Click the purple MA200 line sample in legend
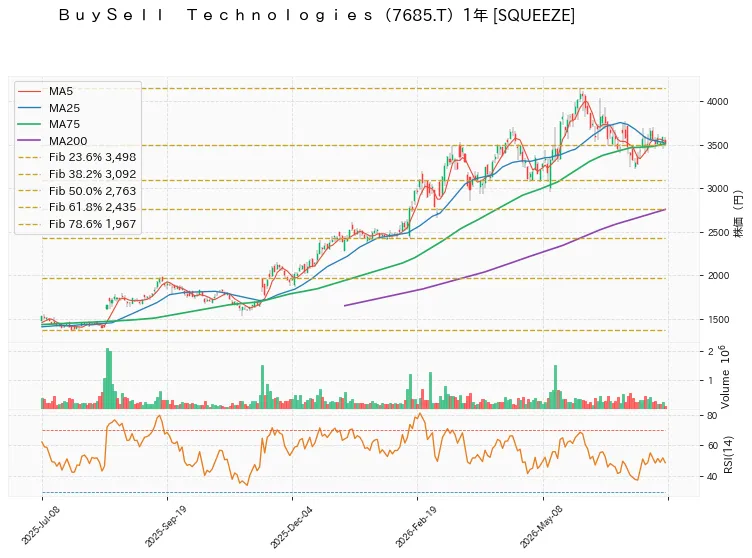 click(x=29, y=141)
